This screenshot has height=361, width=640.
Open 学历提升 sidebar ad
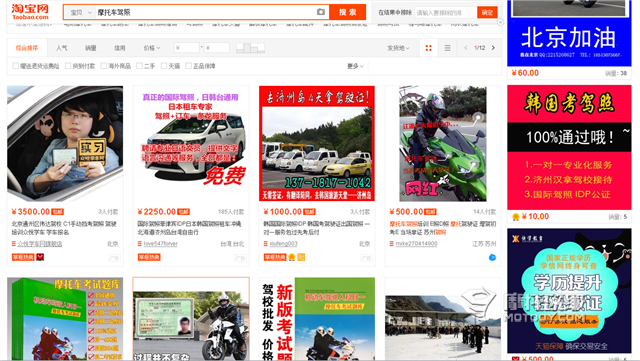[x=569, y=291]
